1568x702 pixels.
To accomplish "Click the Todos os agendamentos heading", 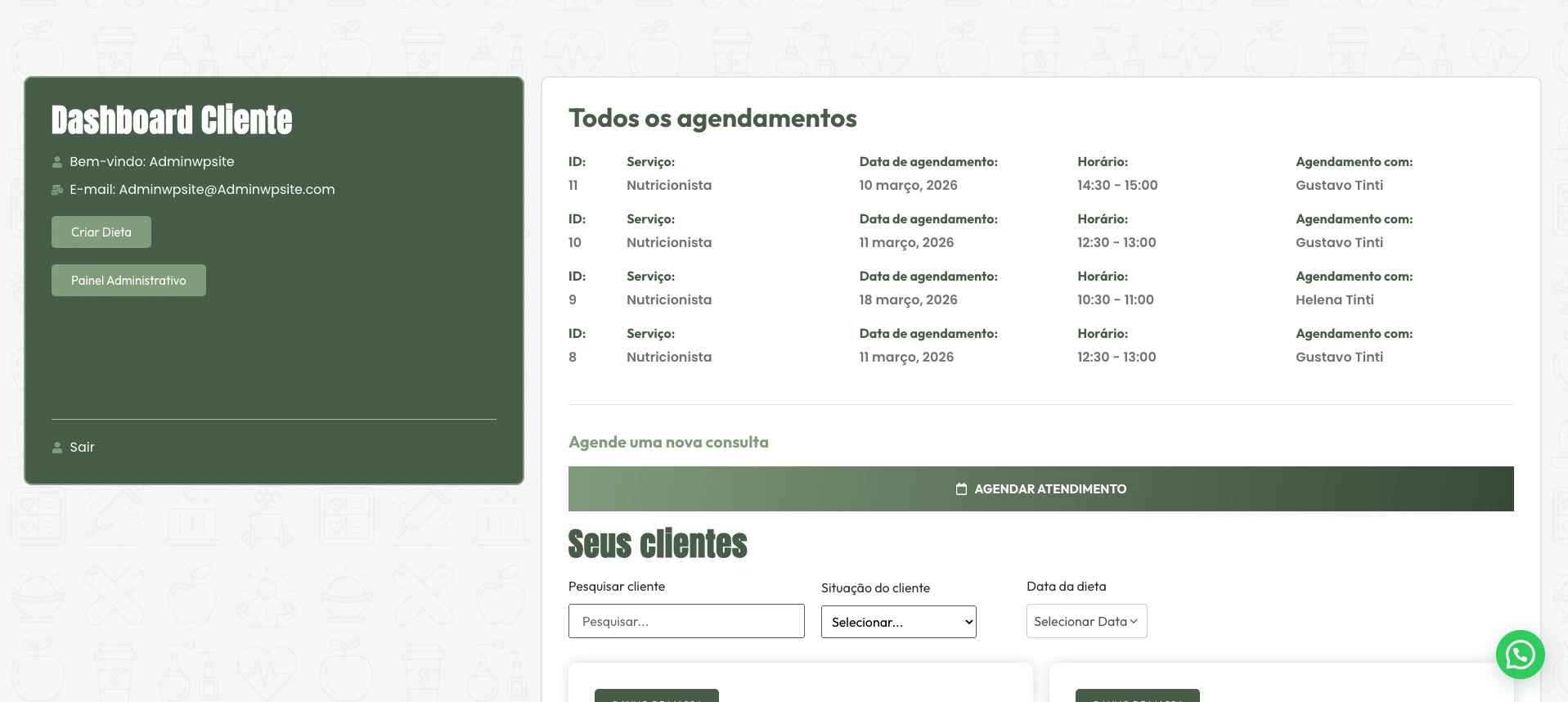I will [712, 119].
